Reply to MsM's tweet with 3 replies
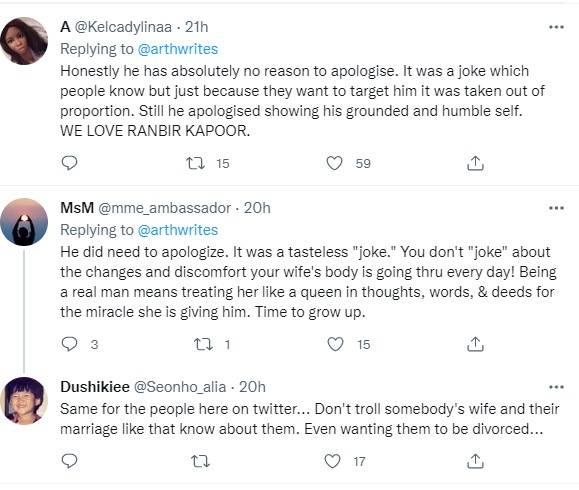This screenshot has height=490, width=579. (x=69, y=344)
